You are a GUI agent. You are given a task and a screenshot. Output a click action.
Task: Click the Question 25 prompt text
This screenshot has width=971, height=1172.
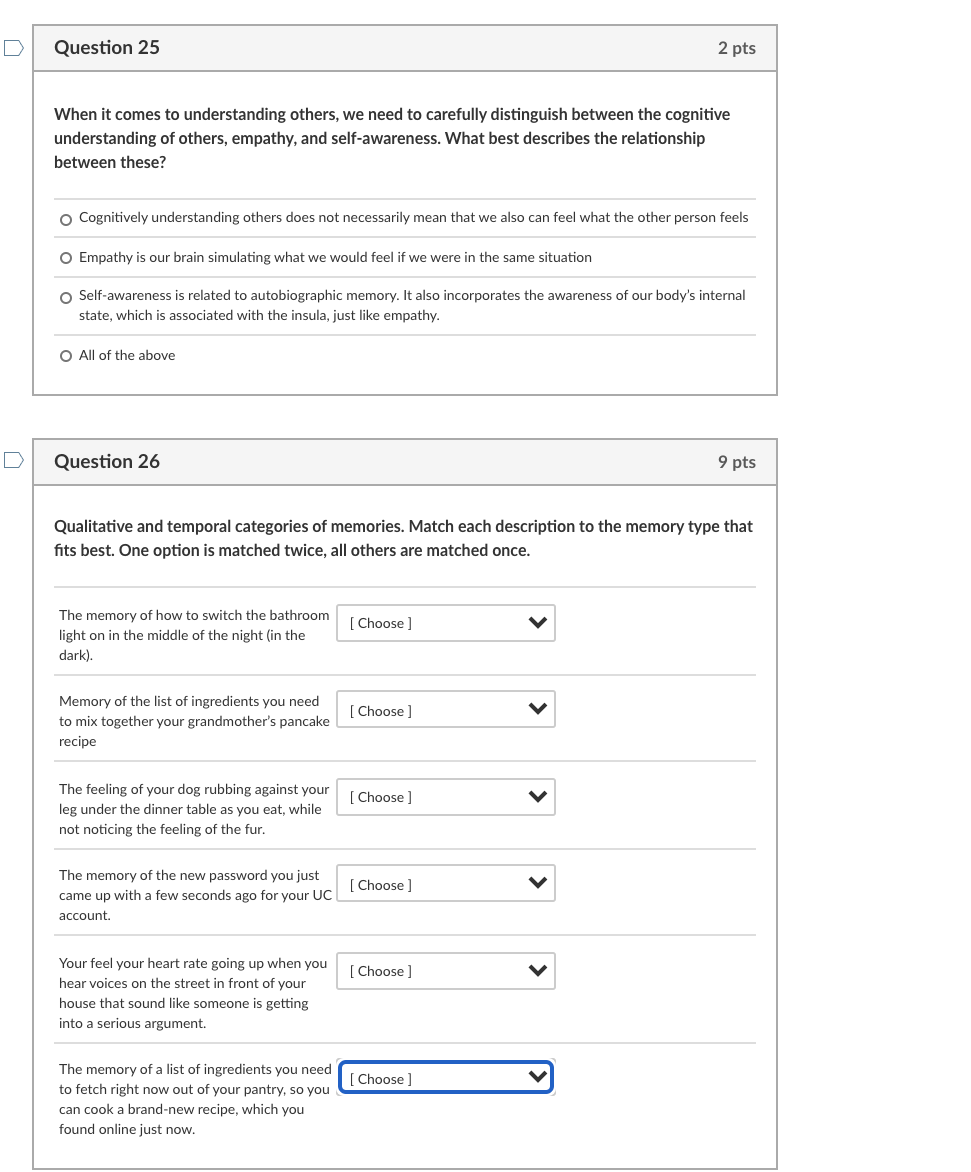[x=392, y=138]
